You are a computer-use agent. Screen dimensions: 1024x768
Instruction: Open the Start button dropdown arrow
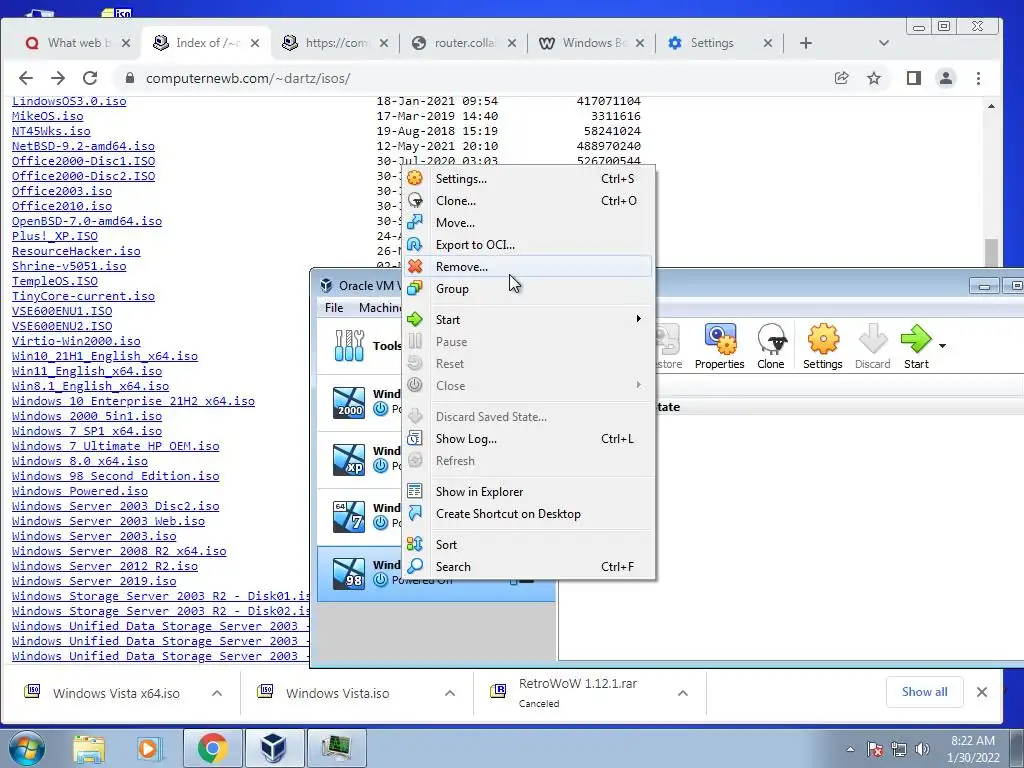tap(942, 345)
